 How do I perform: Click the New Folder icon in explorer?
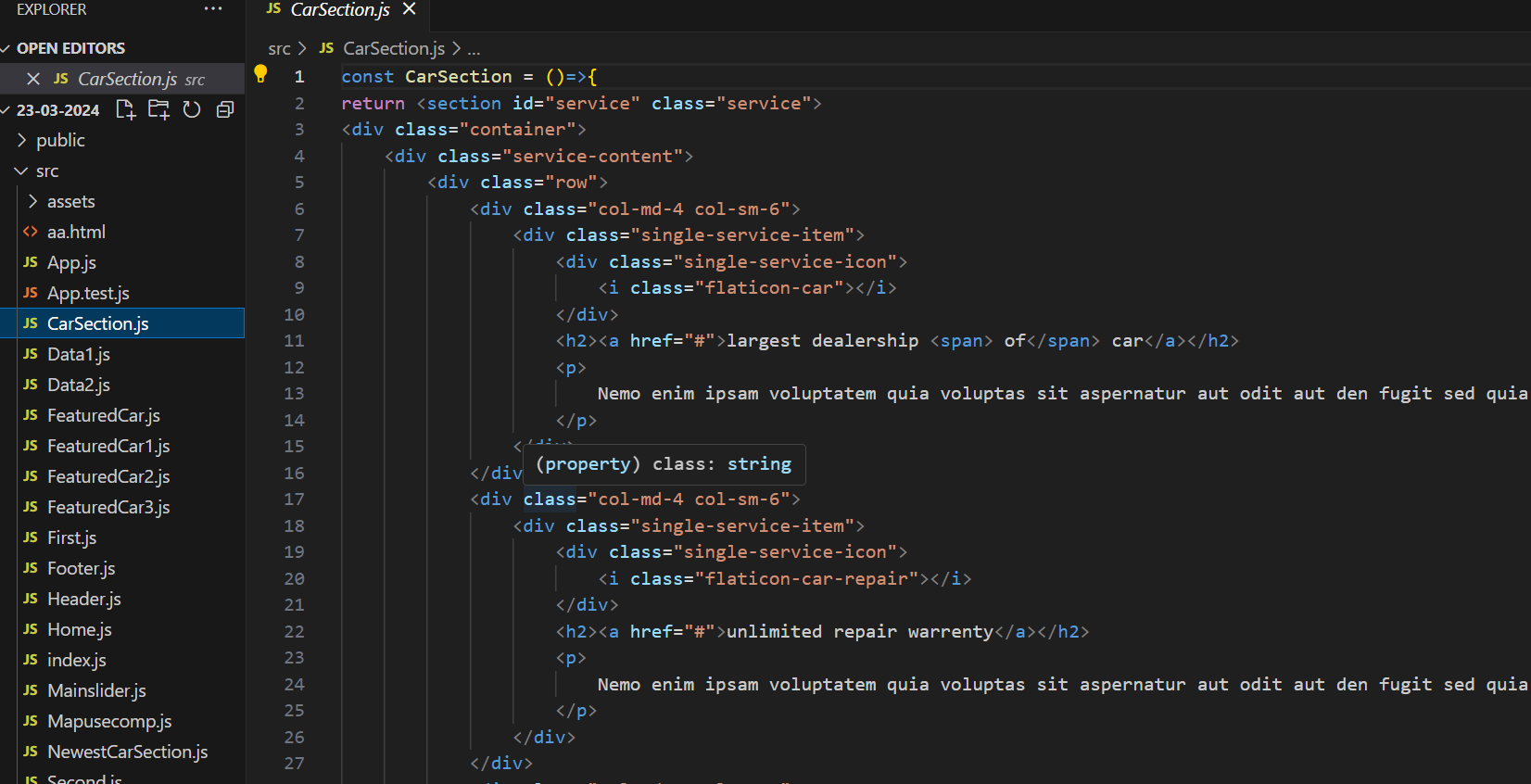[x=158, y=110]
